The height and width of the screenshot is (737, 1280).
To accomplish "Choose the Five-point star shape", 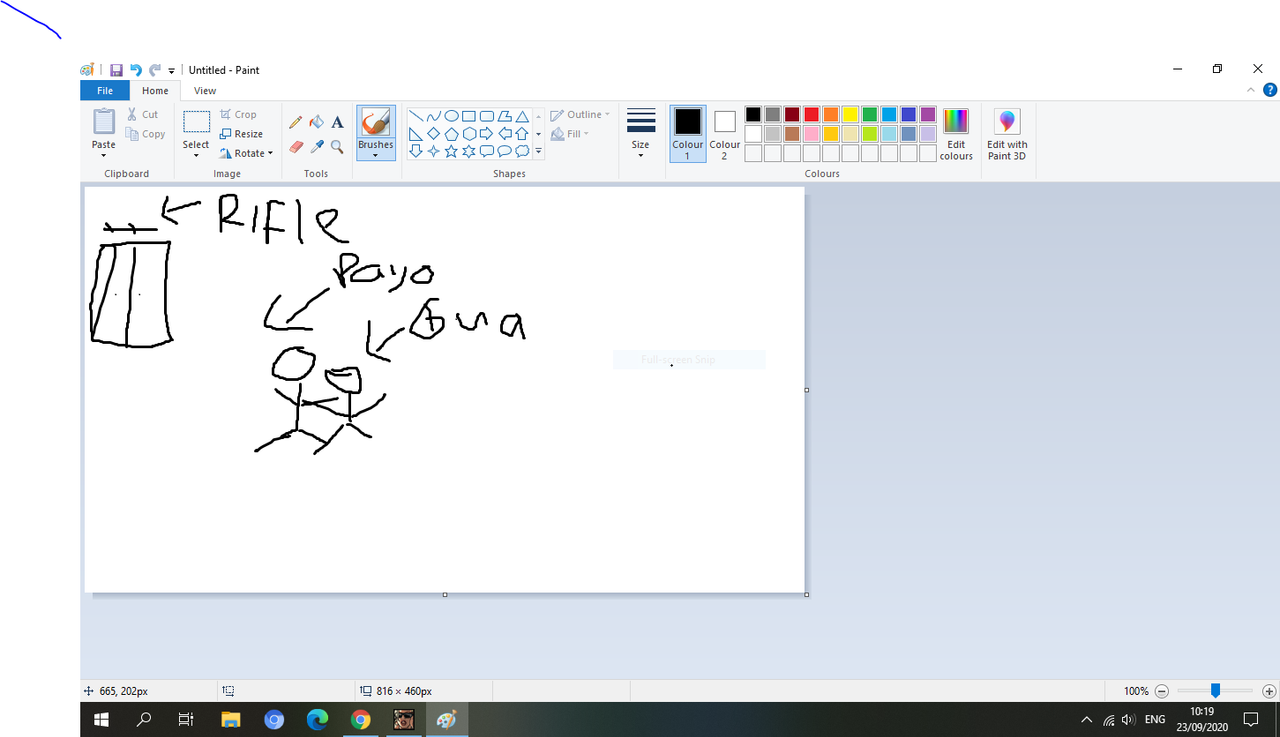I will click(x=451, y=151).
